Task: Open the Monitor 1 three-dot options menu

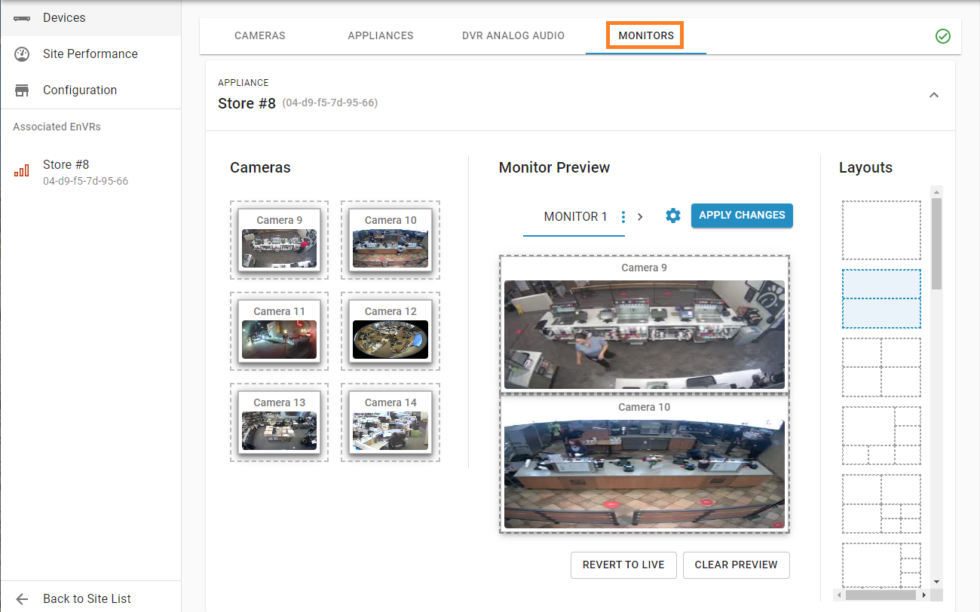Action: click(624, 215)
